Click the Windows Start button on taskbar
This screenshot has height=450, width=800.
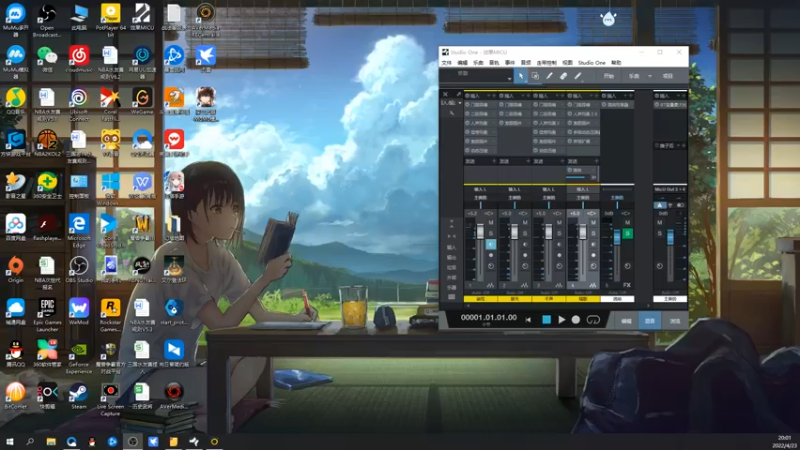pos(10,441)
